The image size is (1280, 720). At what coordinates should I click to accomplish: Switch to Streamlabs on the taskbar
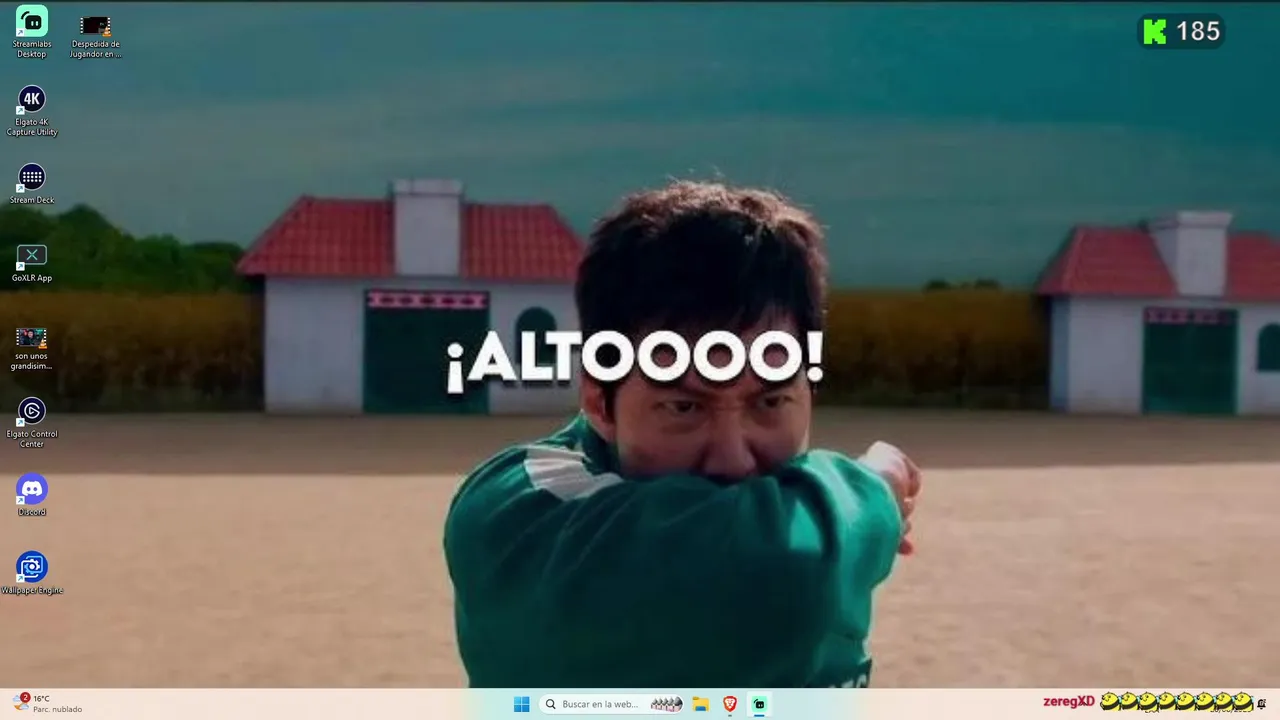[x=759, y=704]
